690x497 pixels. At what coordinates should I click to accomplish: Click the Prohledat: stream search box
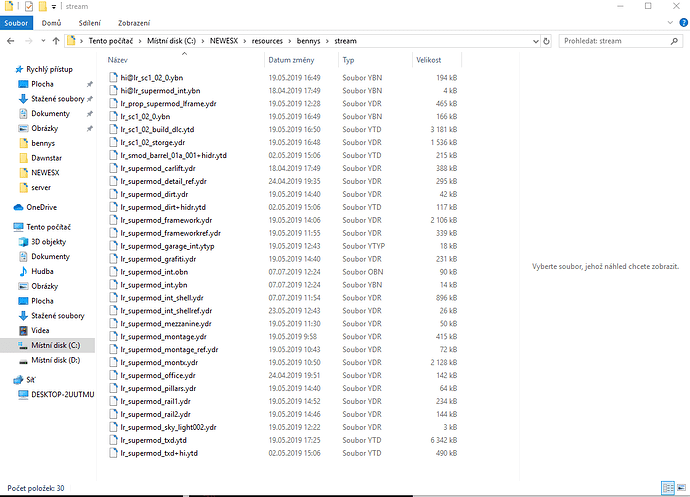(x=600, y=41)
